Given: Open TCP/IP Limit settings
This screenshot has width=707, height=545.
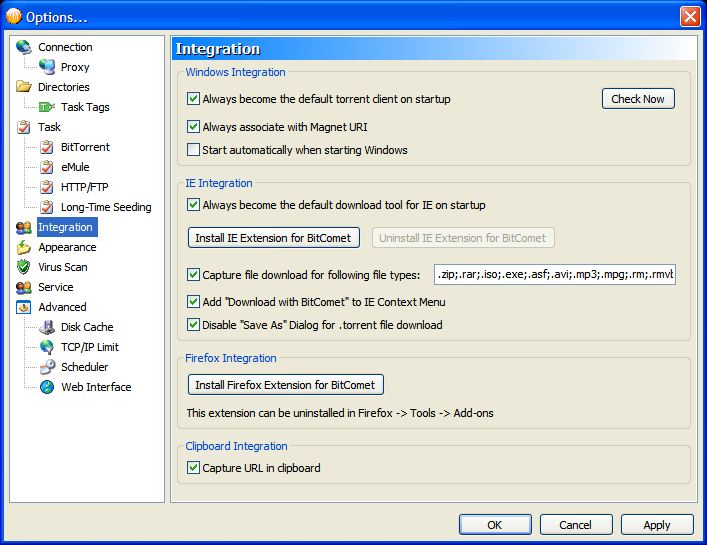Looking at the screenshot, I should pyautogui.click(x=90, y=347).
